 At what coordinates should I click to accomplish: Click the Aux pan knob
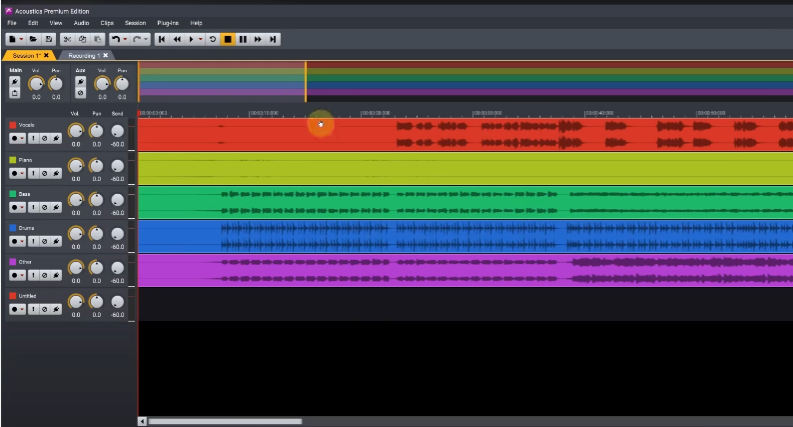click(122, 83)
